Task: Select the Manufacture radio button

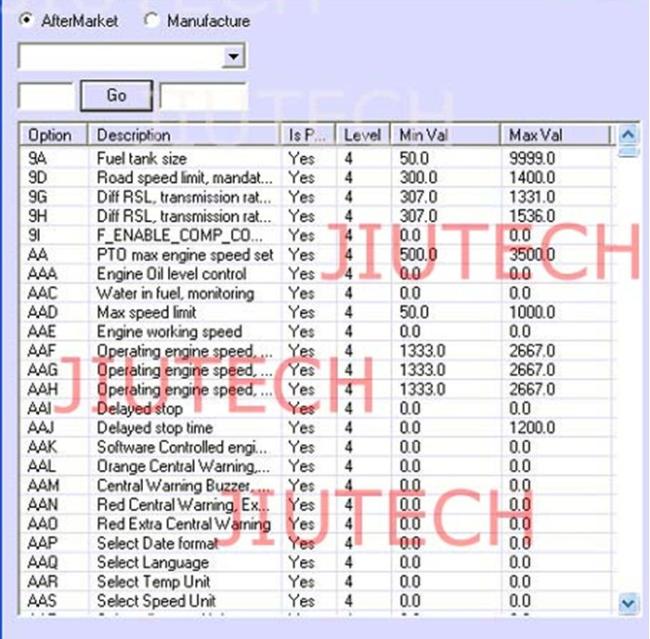Action: 152,20
